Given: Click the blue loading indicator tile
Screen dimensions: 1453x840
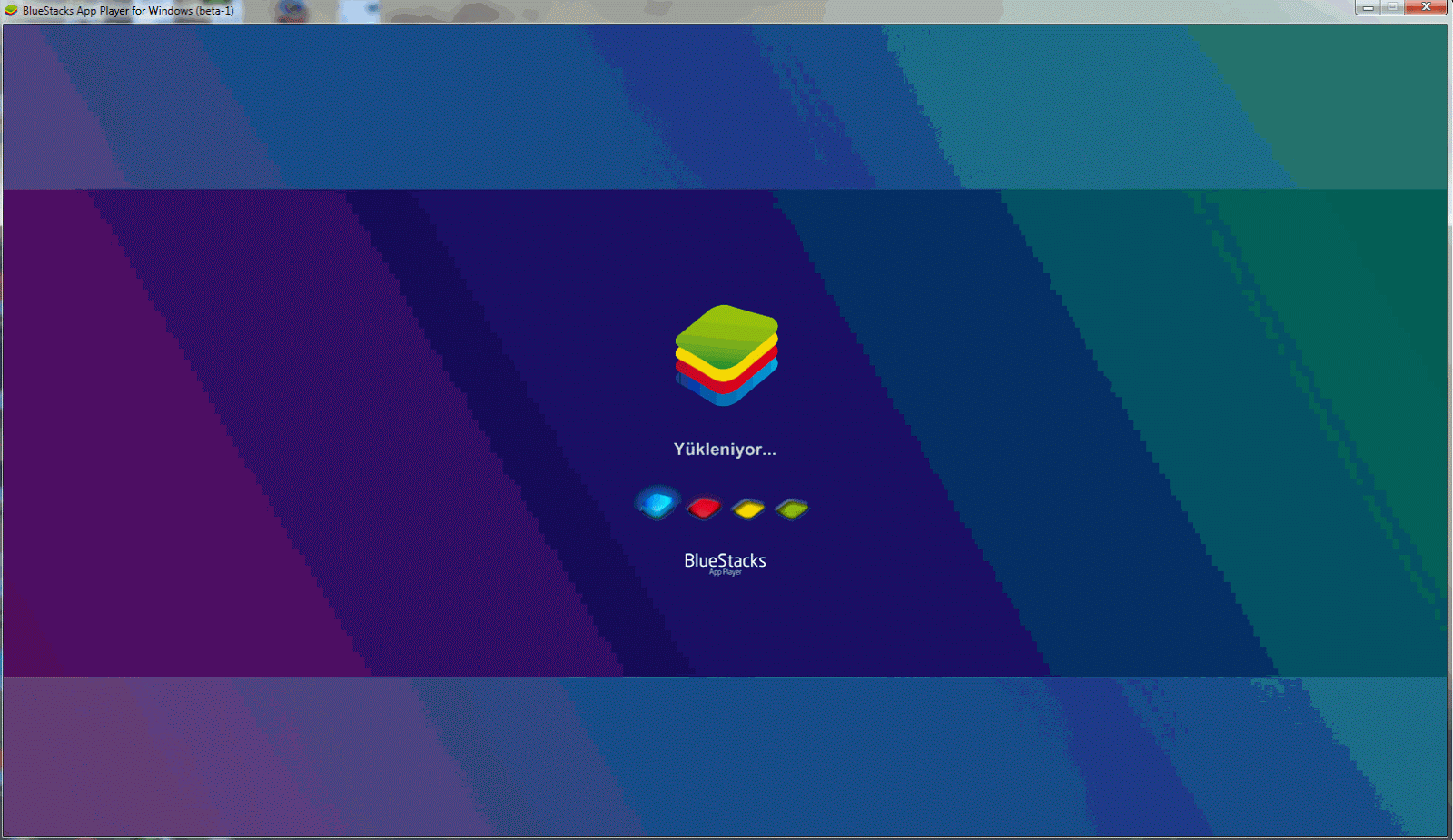Looking at the screenshot, I should [657, 503].
